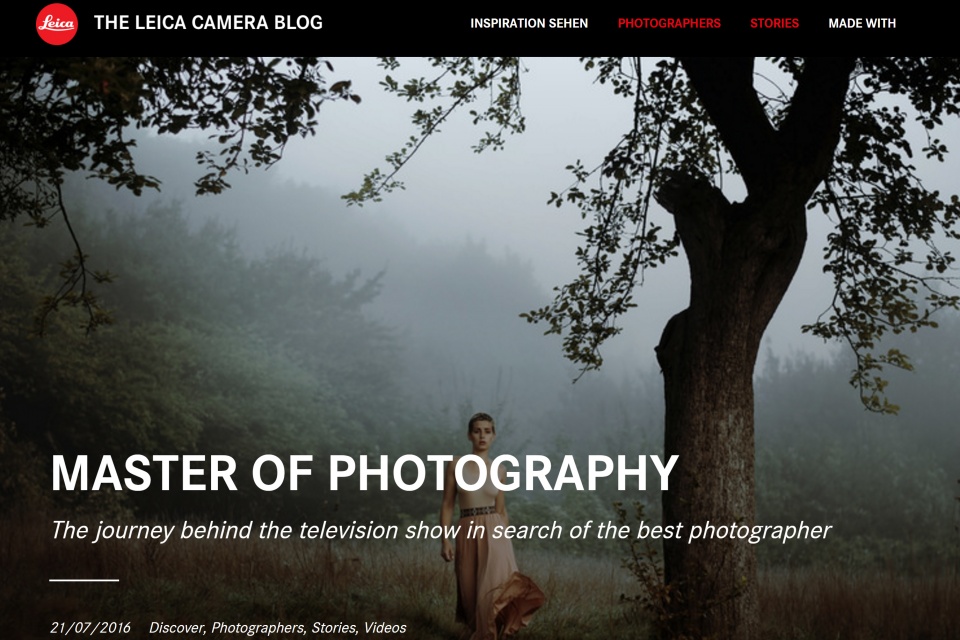Open the Inspiration Sehen menu item
Image resolution: width=960 pixels, height=640 pixels.
pyautogui.click(x=529, y=23)
